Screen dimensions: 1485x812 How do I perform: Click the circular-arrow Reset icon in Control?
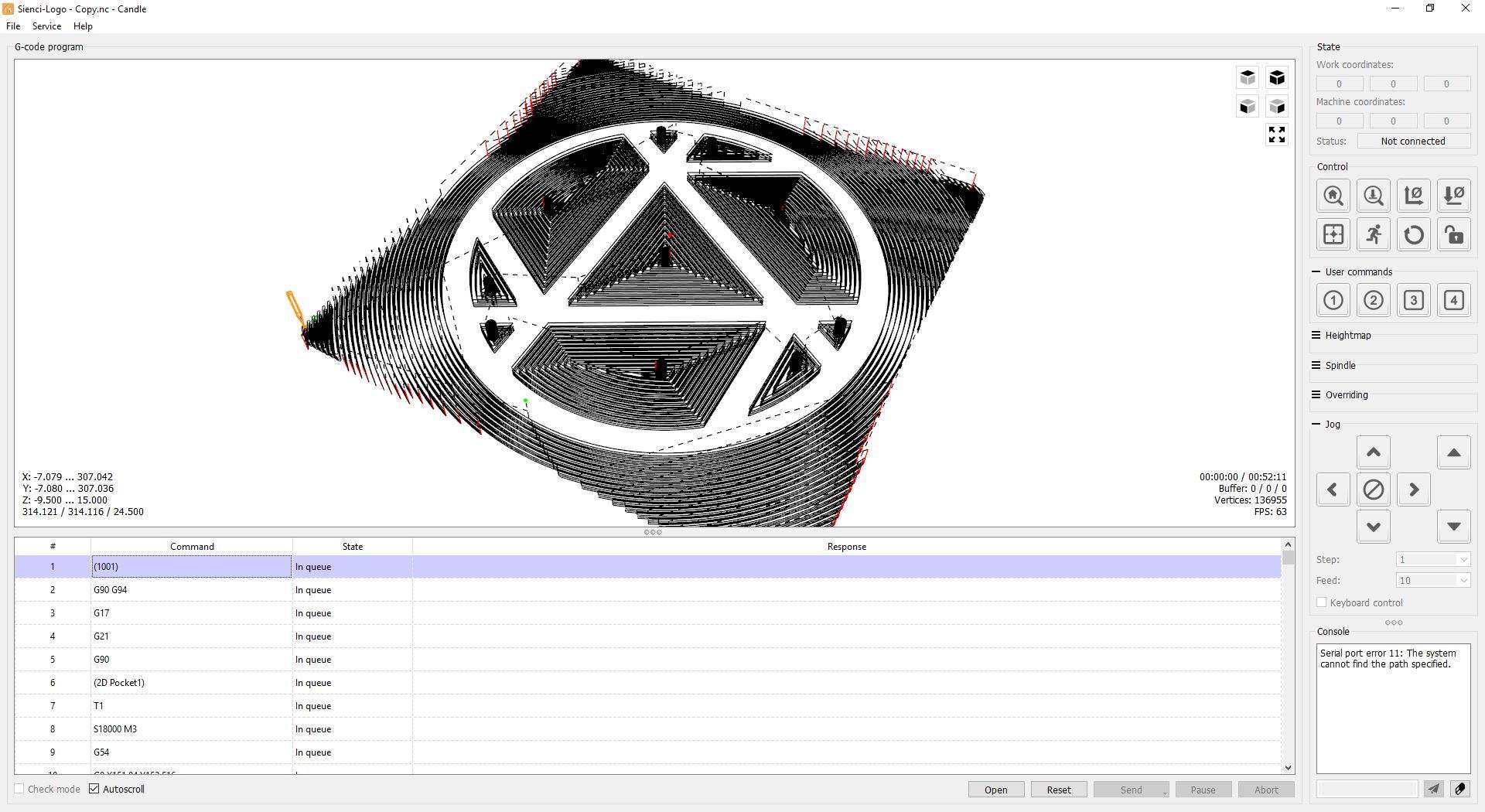click(x=1414, y=234)
